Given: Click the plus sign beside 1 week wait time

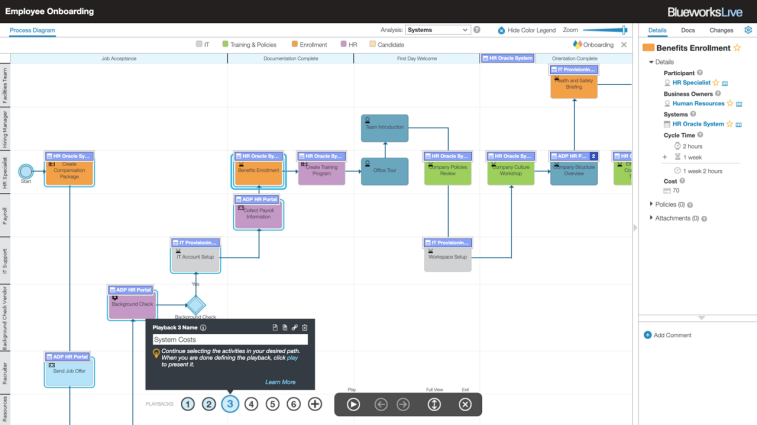Looking at the screenshot, I should 665,157.
